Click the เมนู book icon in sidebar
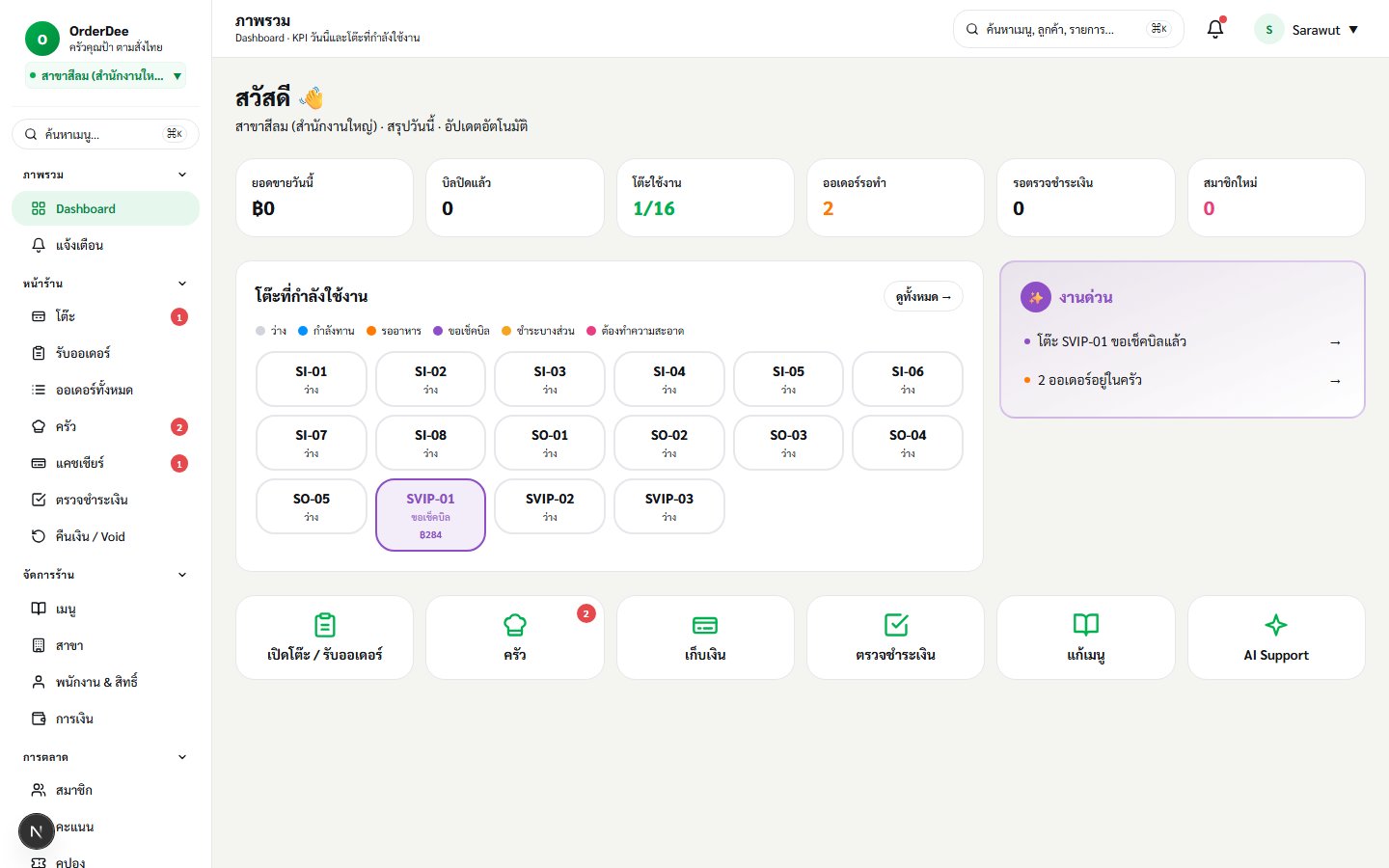The height and width of the screenshot is (868, 1389). [x=39, y=609]
